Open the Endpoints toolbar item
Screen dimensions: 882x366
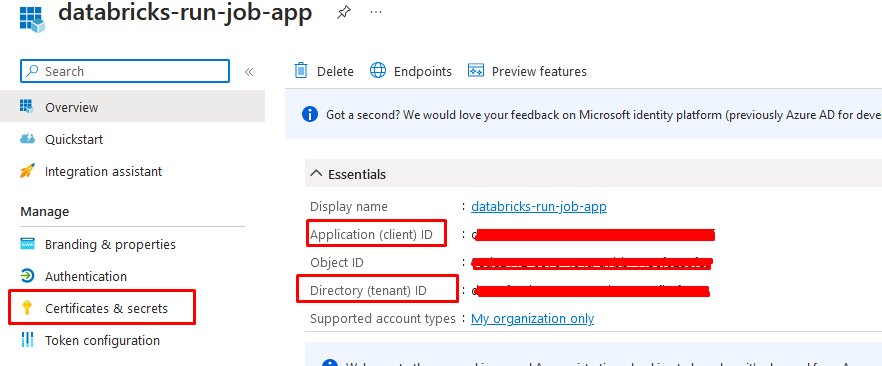tap(422, 72)
